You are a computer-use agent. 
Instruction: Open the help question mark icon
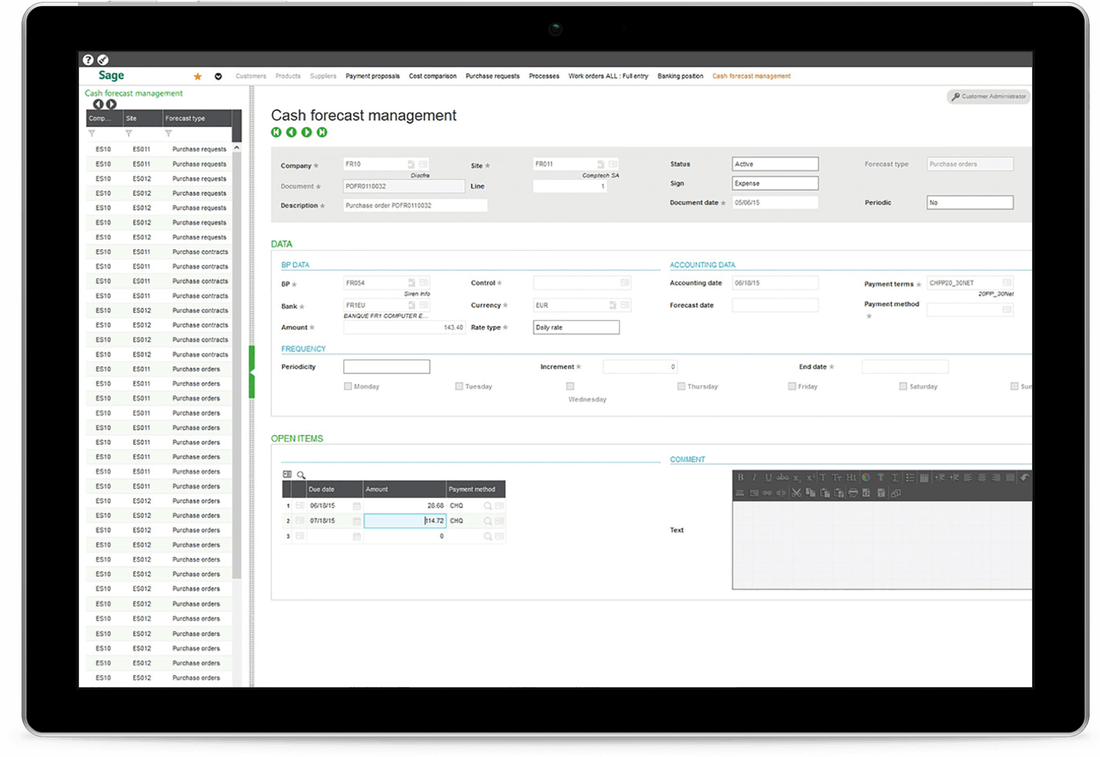[88, 59]
